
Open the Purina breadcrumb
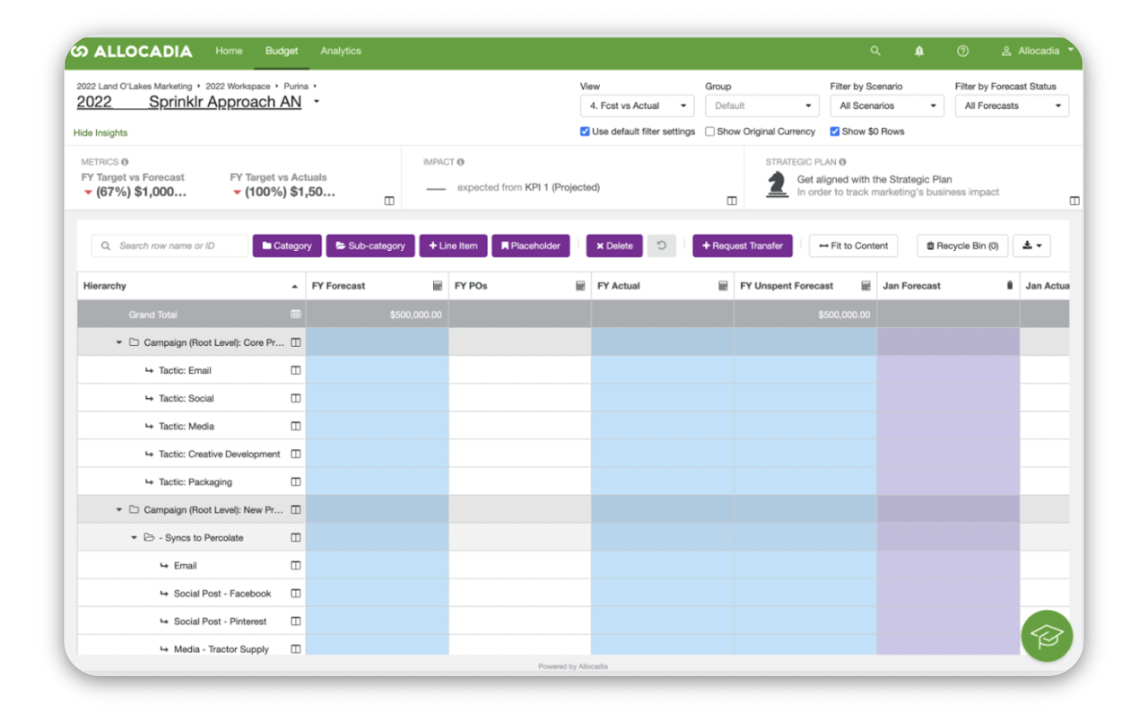pos(296,86)
